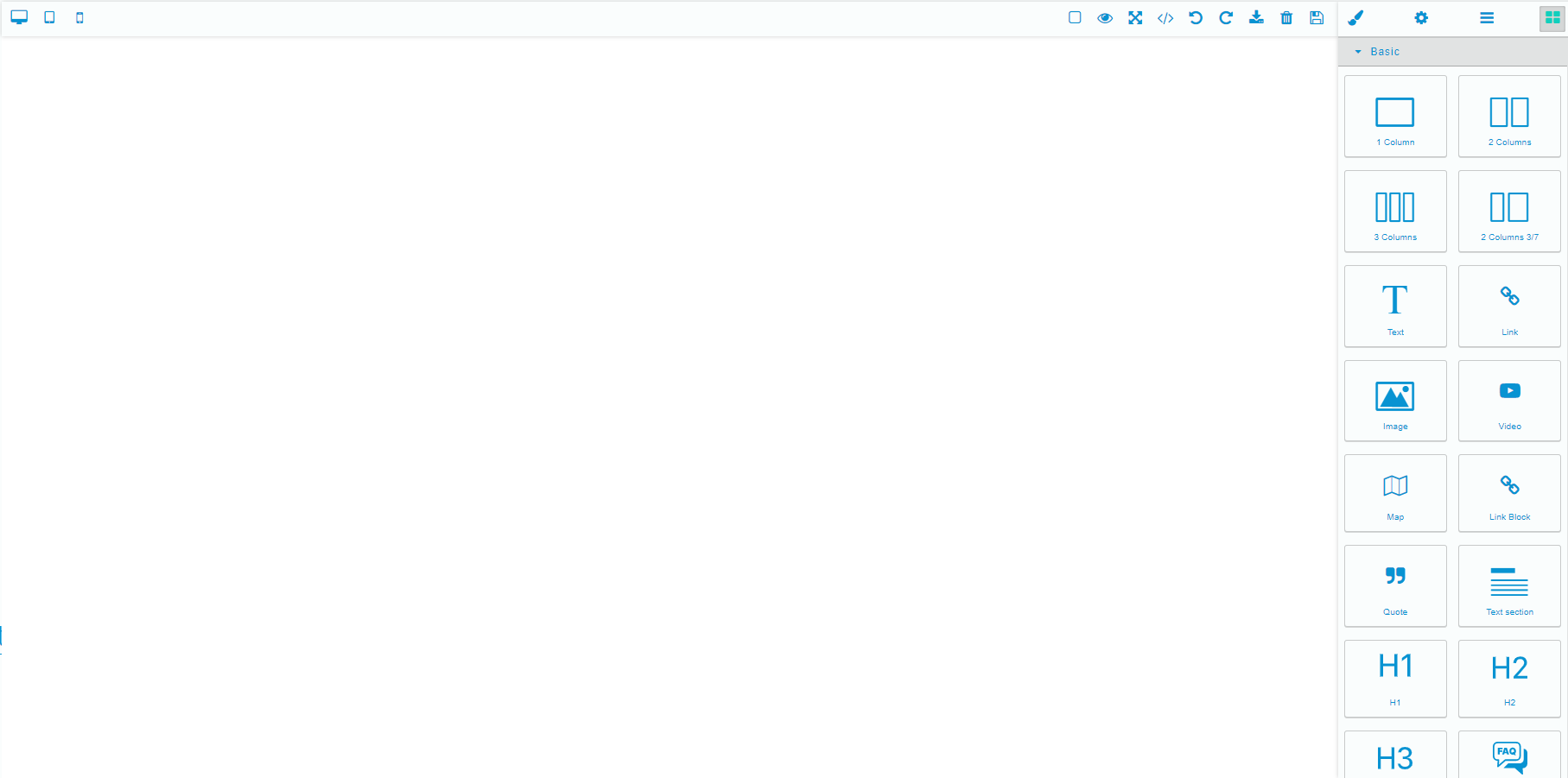This screenshot has height=778, width=1568.
Task: Save the current project
Action: (1317, 17)
